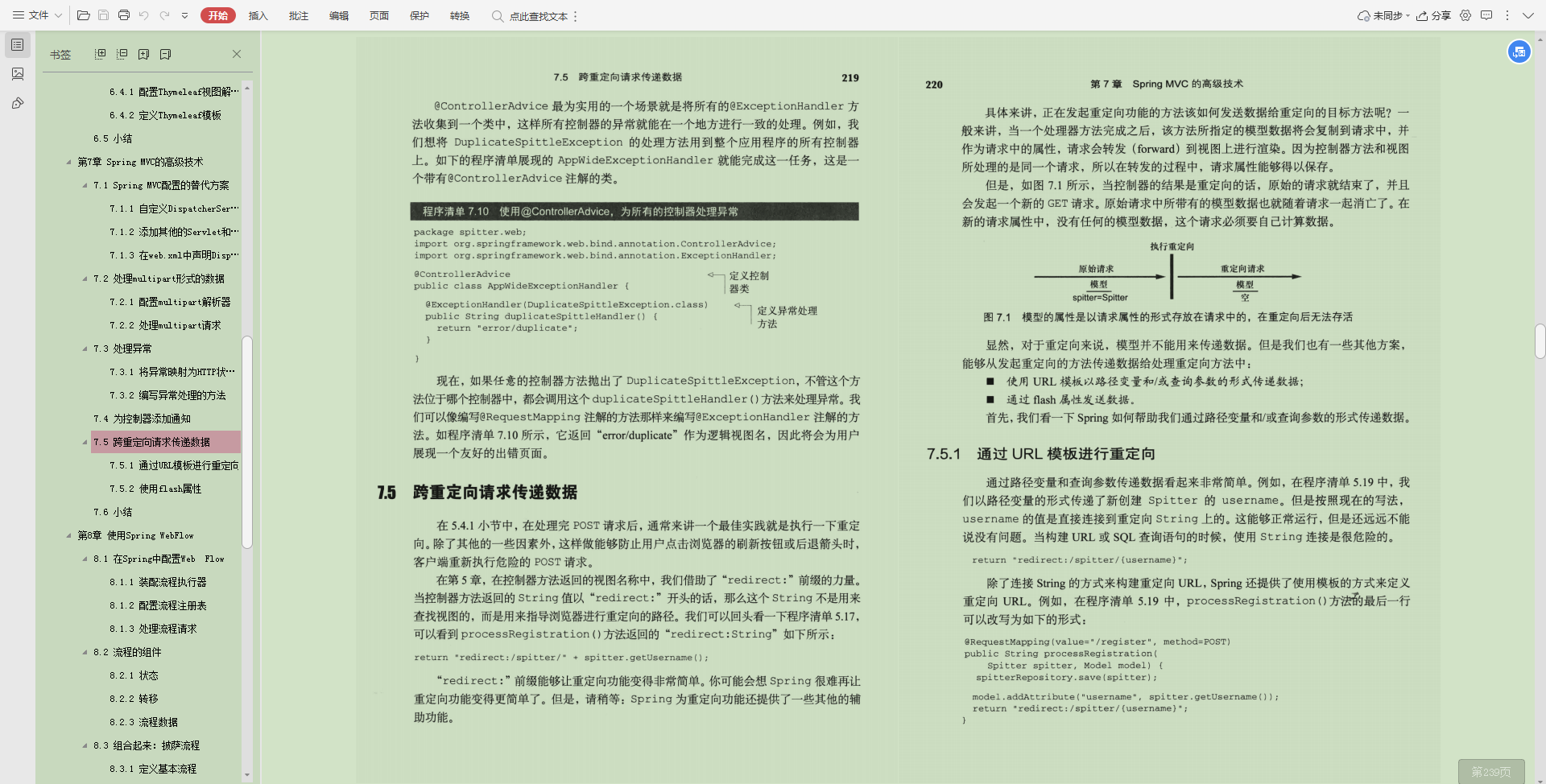Collapse the 7.5 跨重定向请求传递数据 bookmark node

pyautogui.click(x=84, y=441)
